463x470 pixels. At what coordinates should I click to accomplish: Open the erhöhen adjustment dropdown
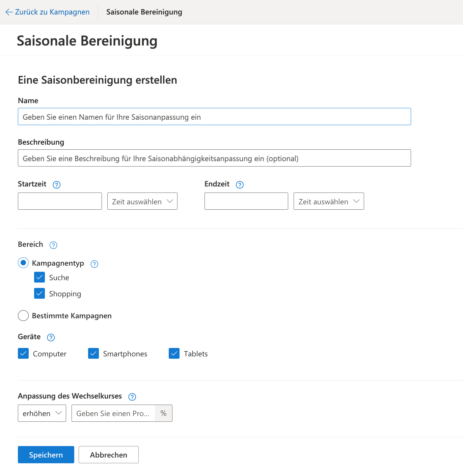[42, 413]
